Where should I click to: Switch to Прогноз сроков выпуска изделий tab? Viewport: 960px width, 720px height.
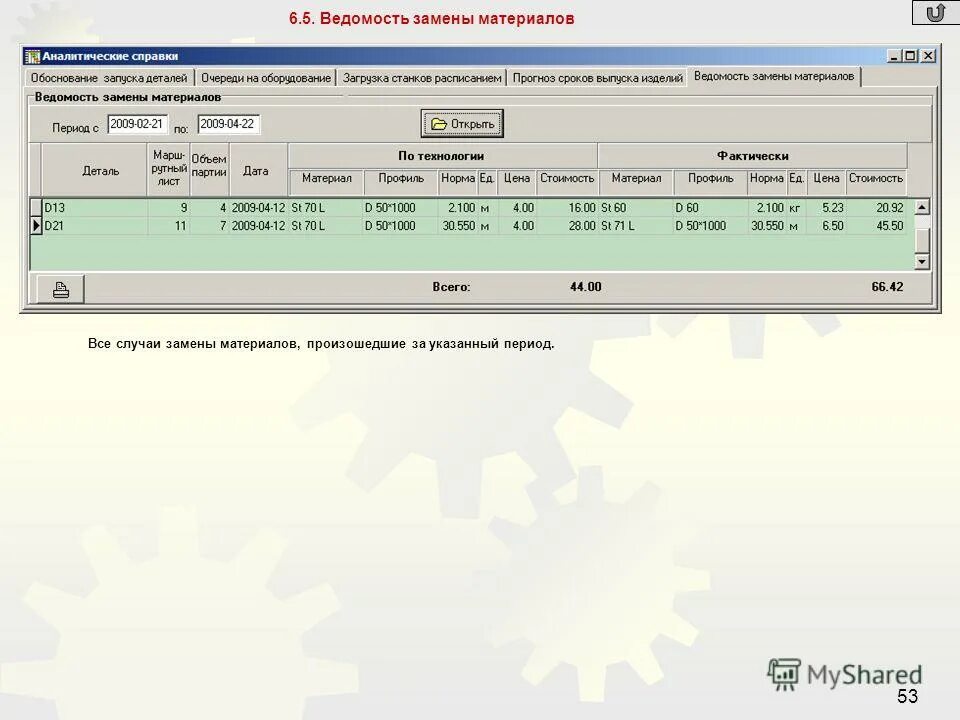[596, 75]
